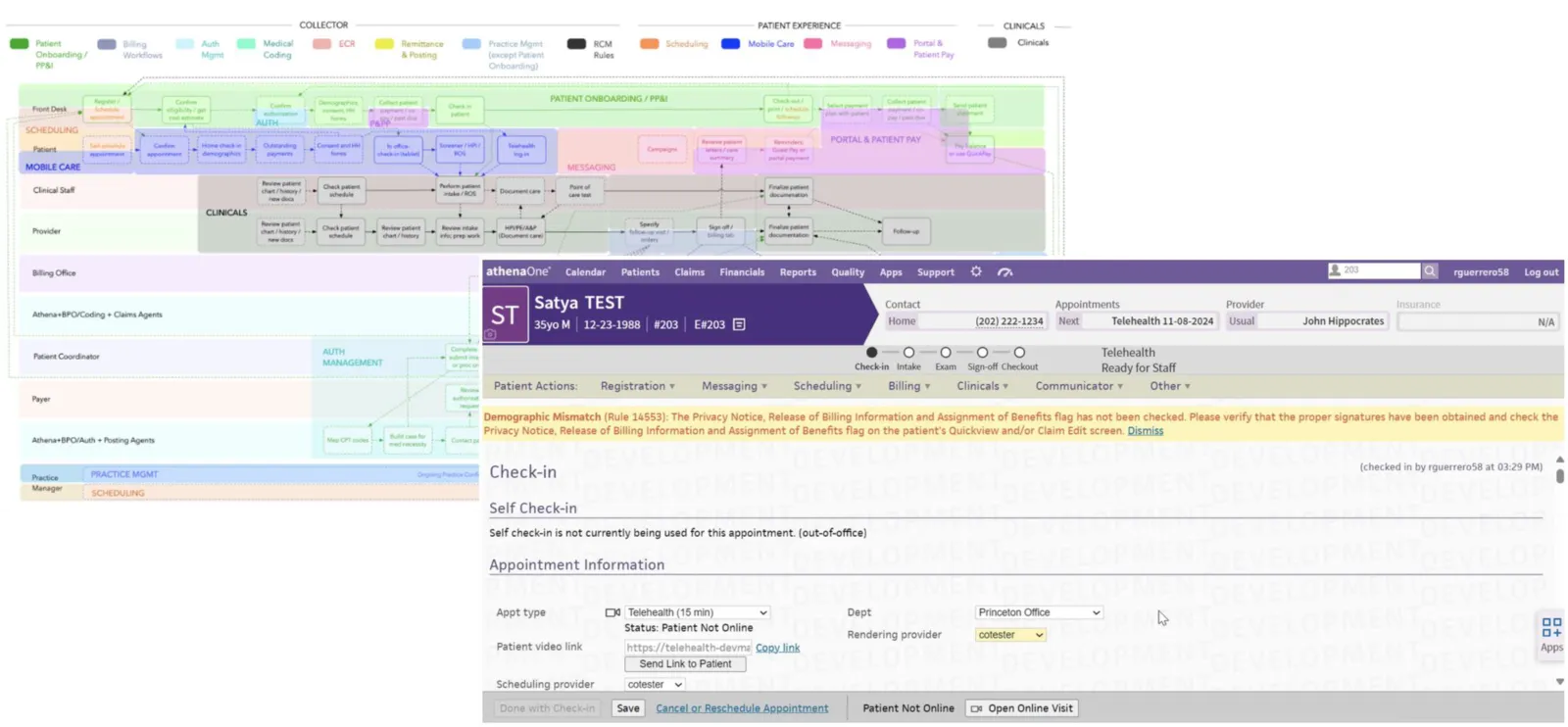
Task: Select the Intake workflow stage circle
Action: (908, 352)
